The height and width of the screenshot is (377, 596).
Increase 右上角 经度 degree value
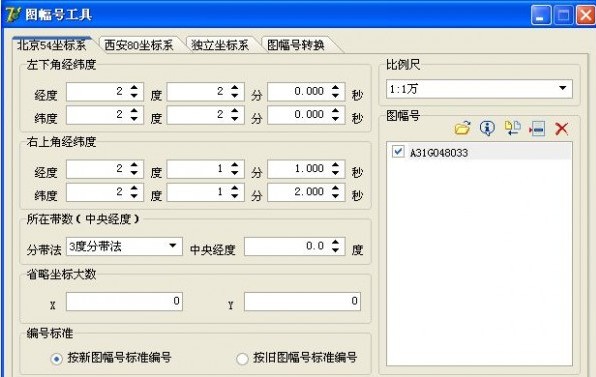click(134, 164)
